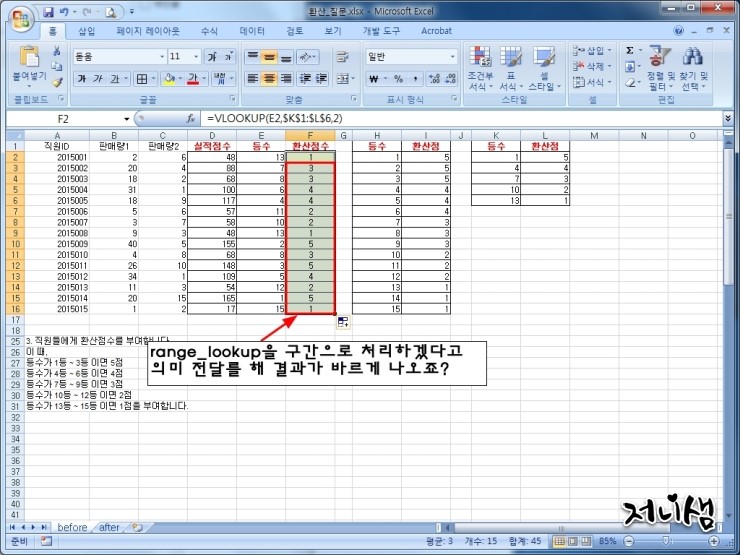Toggle wrap text button
The width and height of the screenshot is (740, 555).
(342, 57)
